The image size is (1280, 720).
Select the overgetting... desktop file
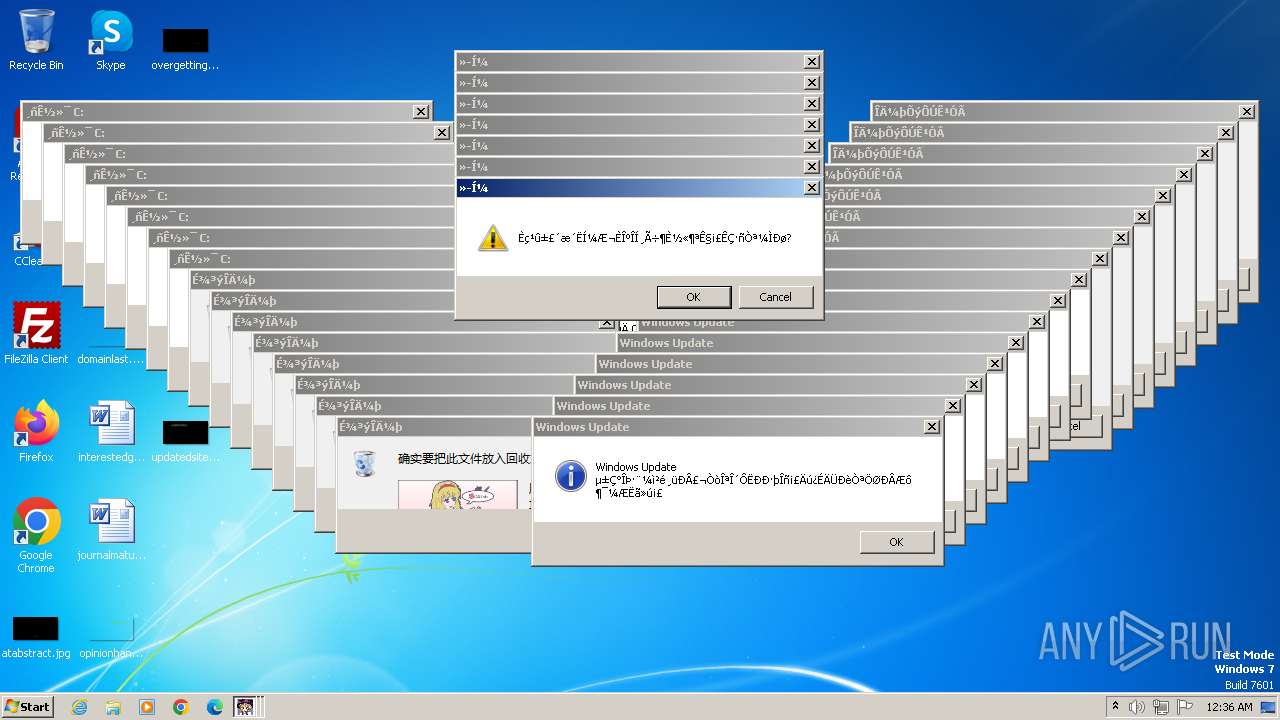pos(185,48)
